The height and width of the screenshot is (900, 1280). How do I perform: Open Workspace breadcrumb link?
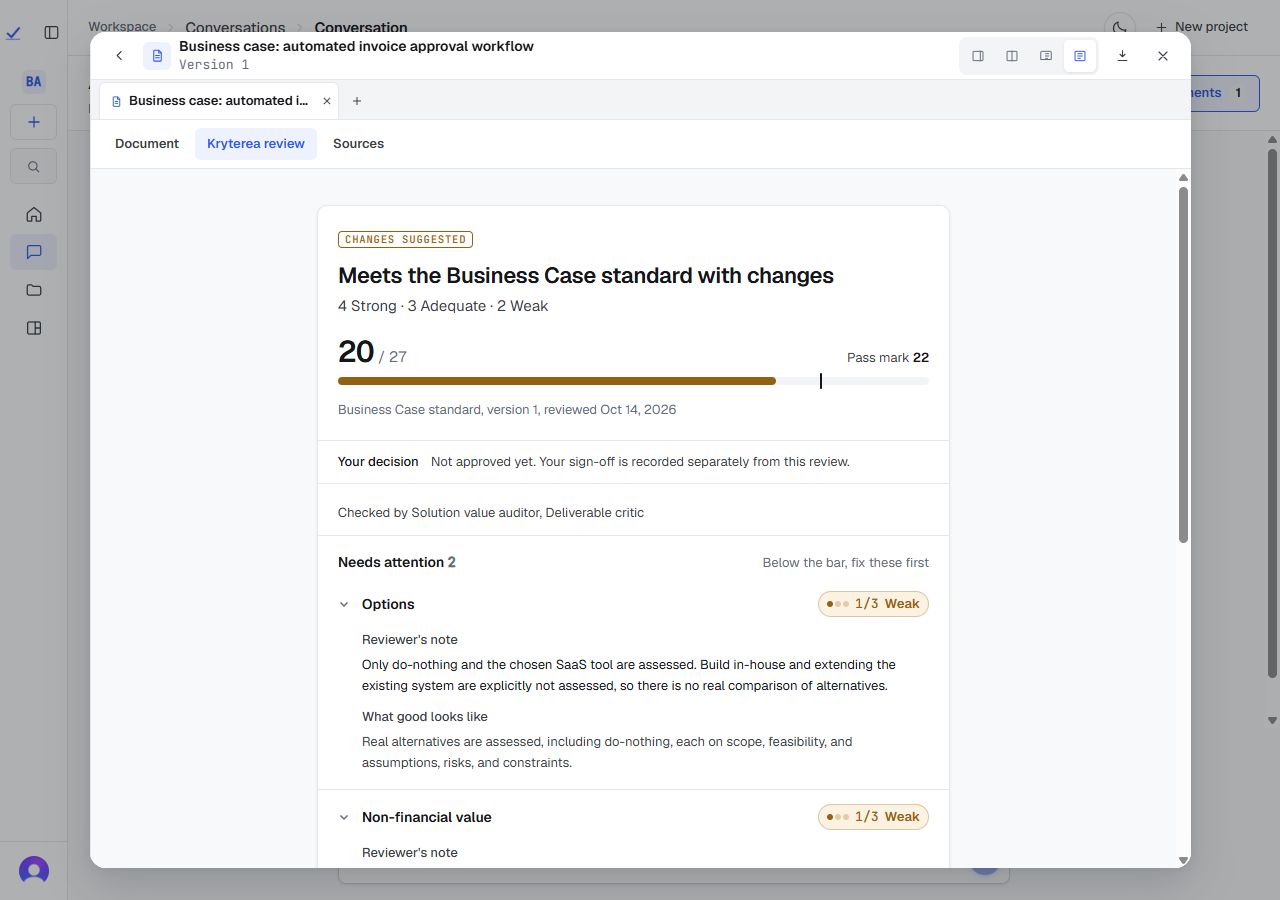[122, 27]
